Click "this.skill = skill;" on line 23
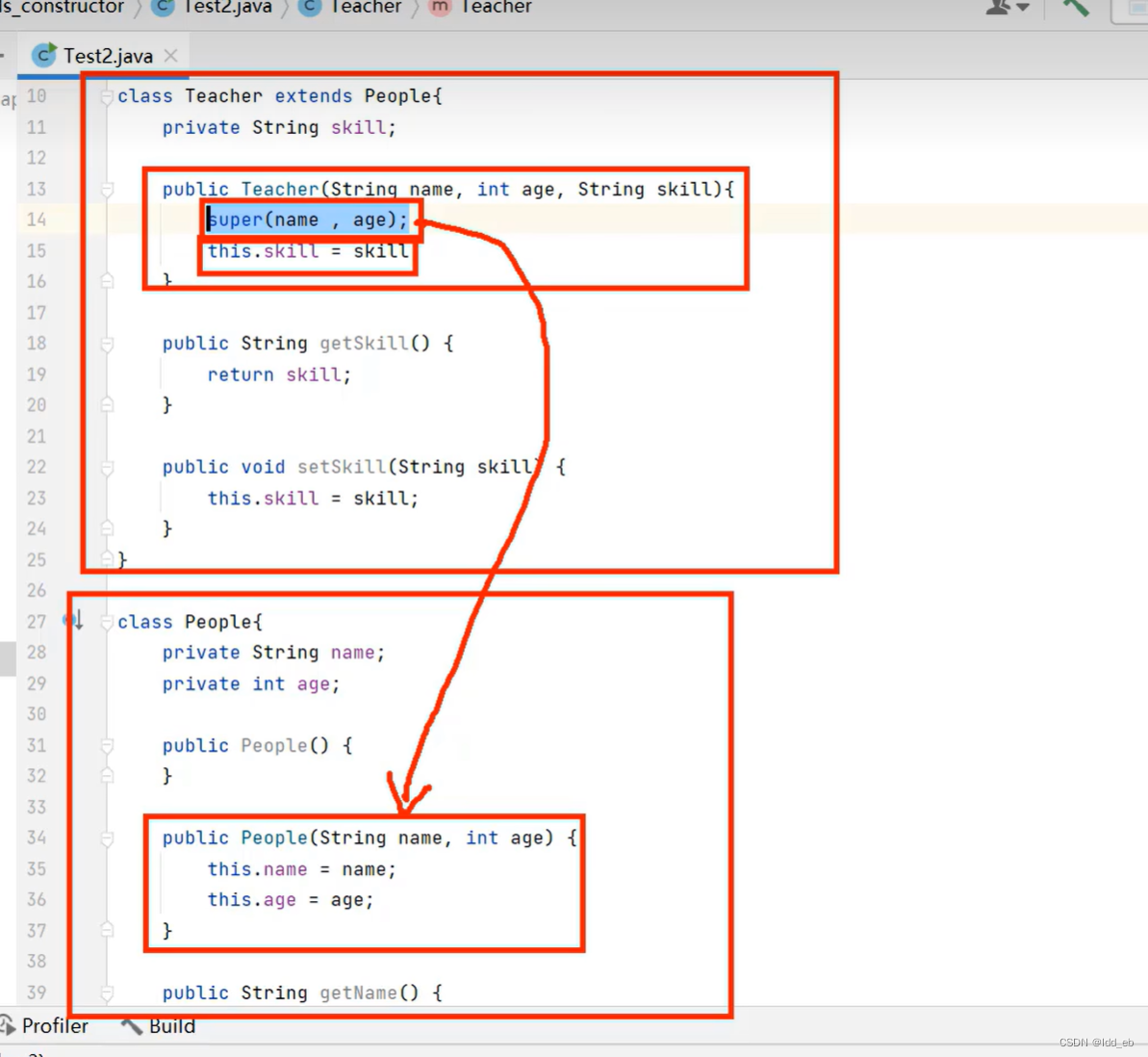This screenshot has height=1057, width=1148. pos(313,498)
